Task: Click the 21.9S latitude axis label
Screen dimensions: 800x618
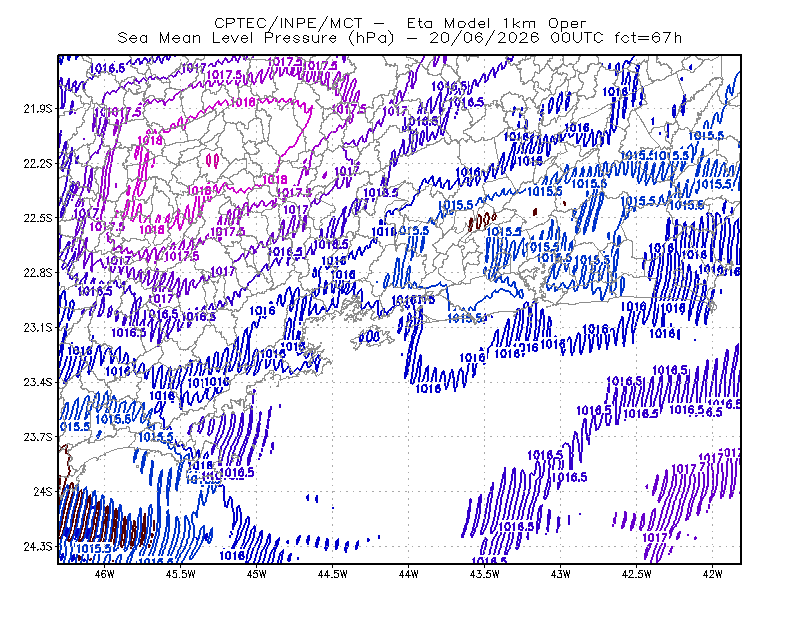Action: 38,109
